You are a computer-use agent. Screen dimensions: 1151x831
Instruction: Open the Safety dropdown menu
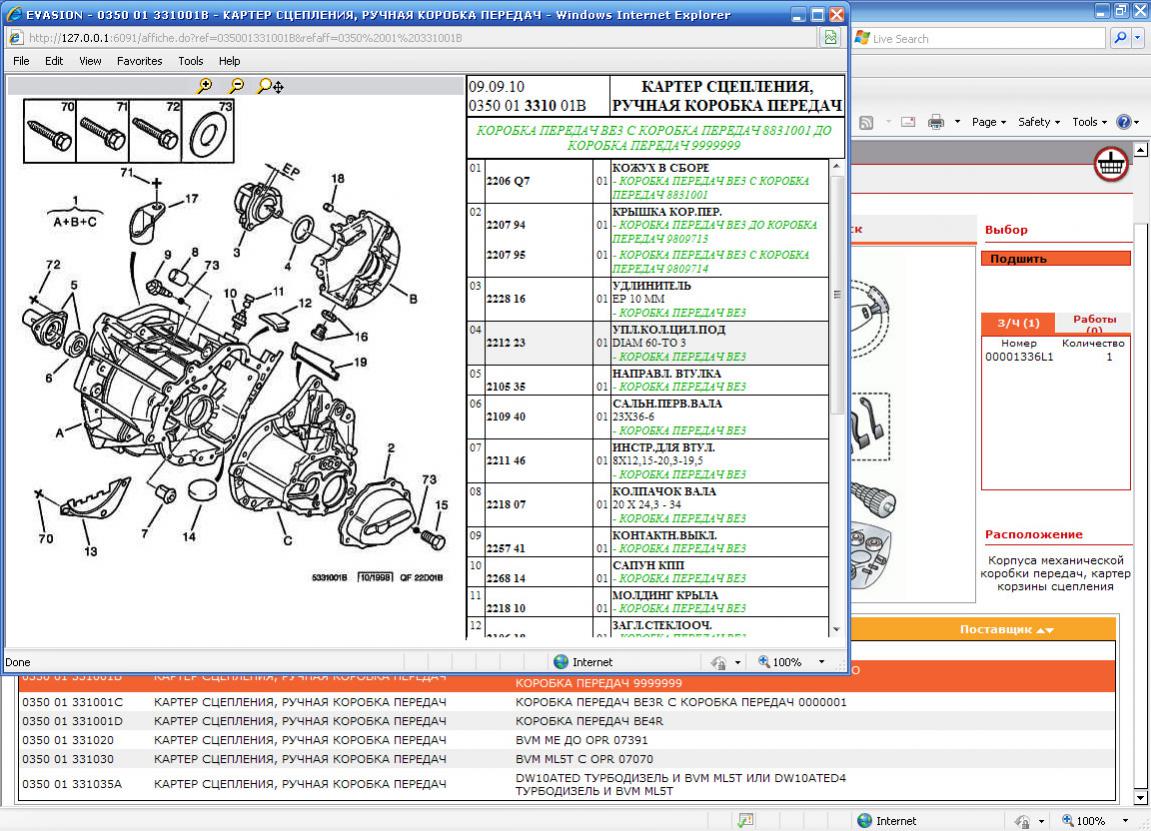point(1038,122)
